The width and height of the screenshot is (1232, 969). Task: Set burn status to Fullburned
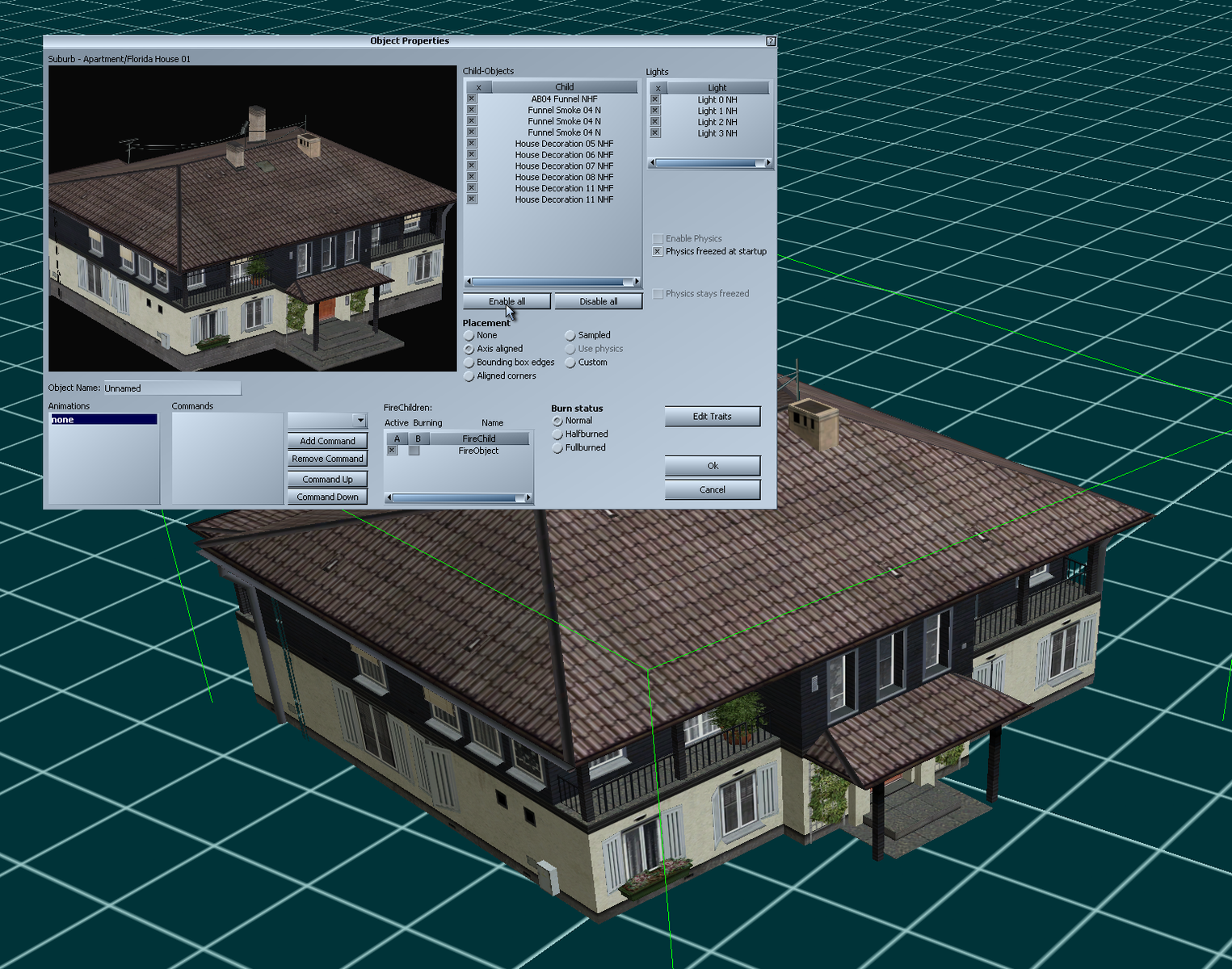[557, 448]
